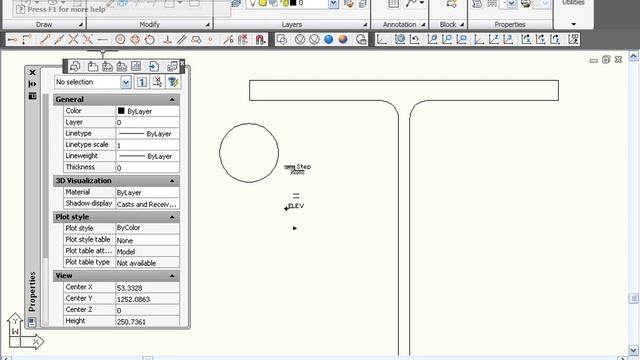Screen dimensions: 640x360
Task: Activate Snap to Center tool
Action: coord(120,40)
